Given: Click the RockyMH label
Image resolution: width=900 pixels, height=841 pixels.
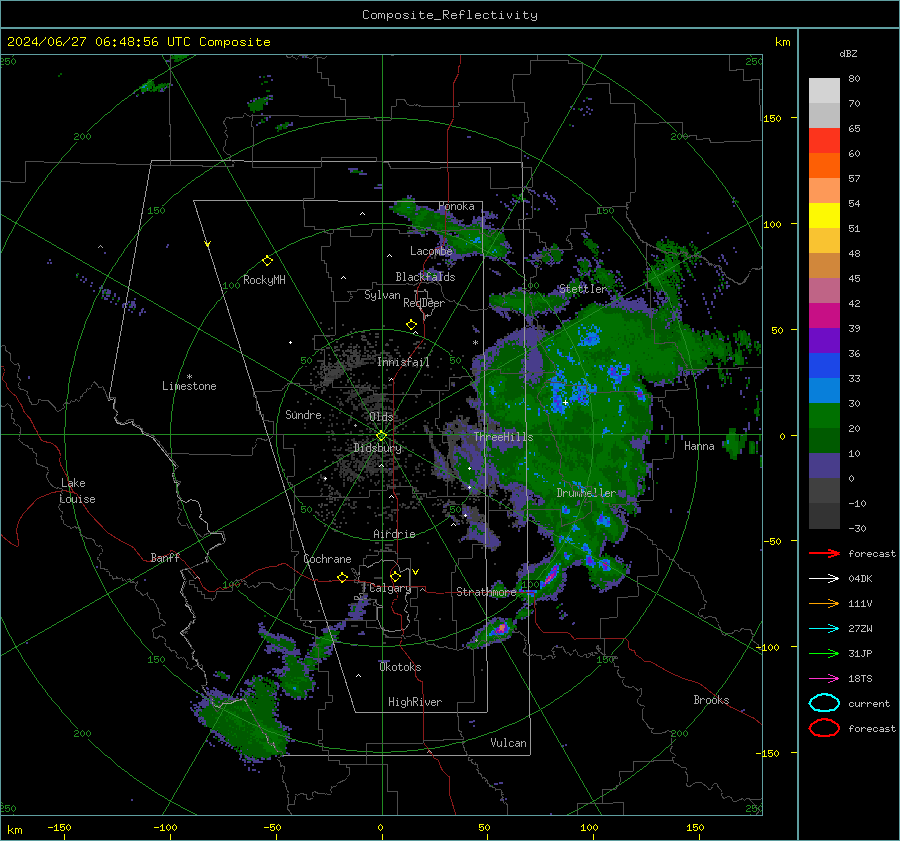Looking at the screenshot, I should (264, 280).
